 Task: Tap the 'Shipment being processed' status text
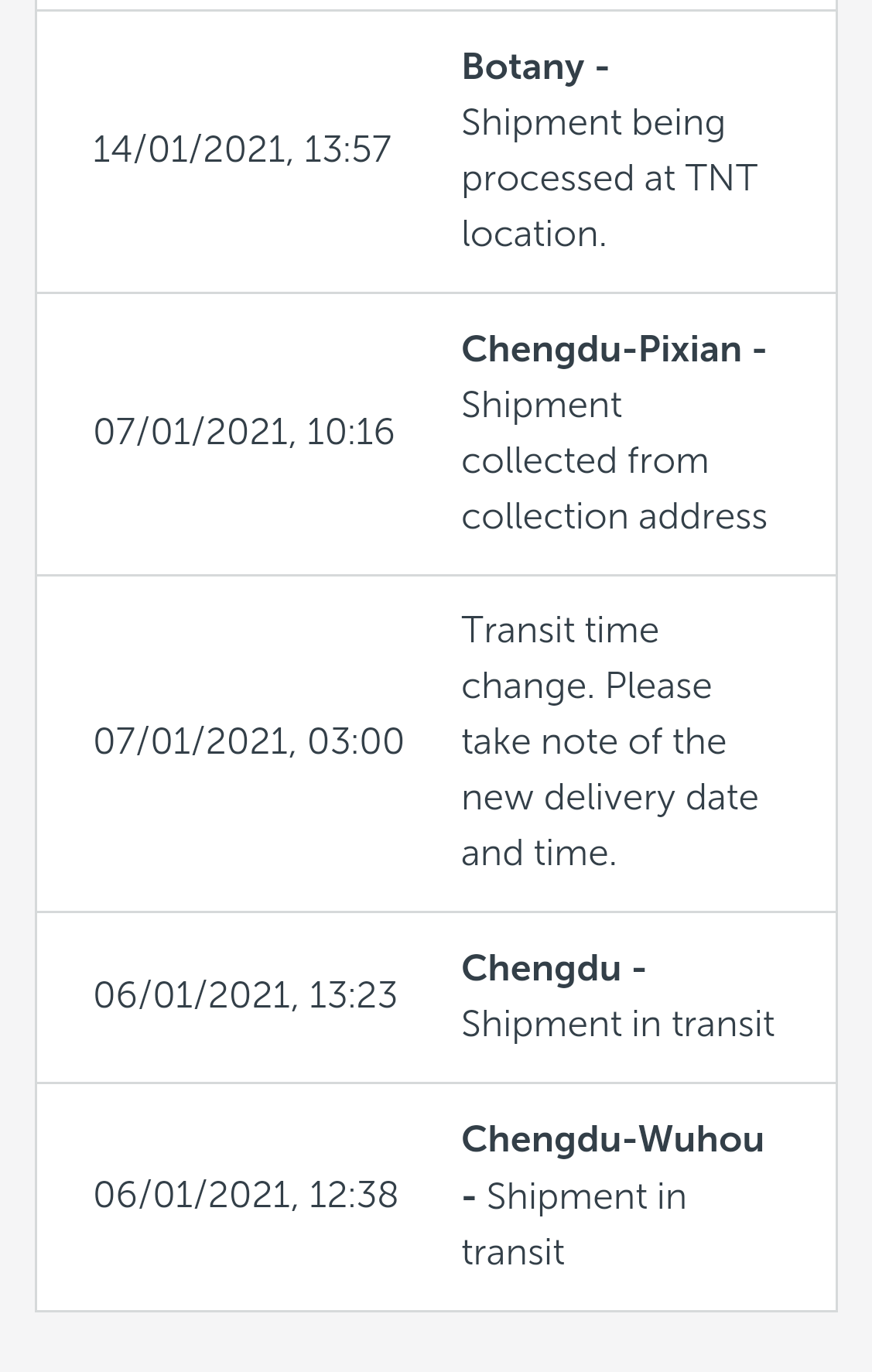[x=593, y=123]
